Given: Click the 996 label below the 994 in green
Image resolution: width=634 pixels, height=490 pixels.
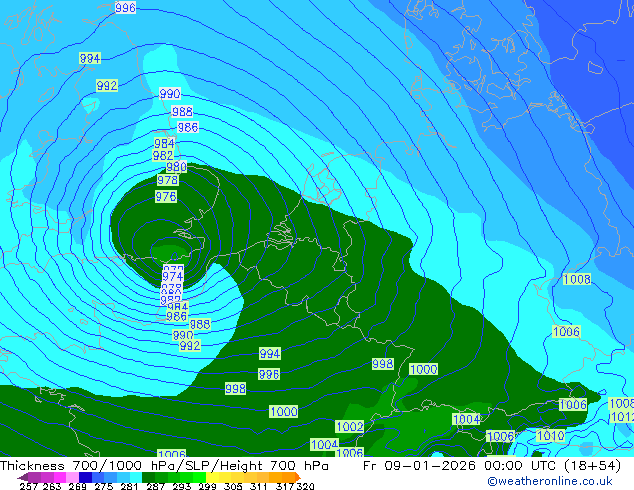Looking at the screenshot, I should pyautogui.click(x=269, y=374).
